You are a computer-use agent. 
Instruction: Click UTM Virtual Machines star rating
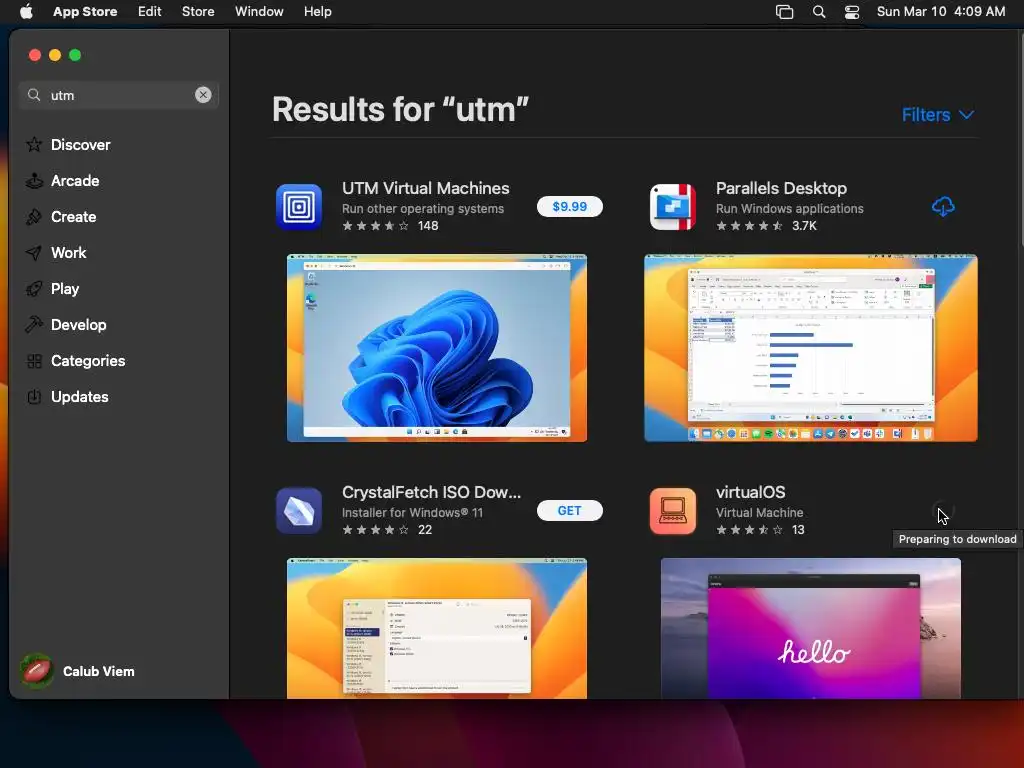(376, 226)
